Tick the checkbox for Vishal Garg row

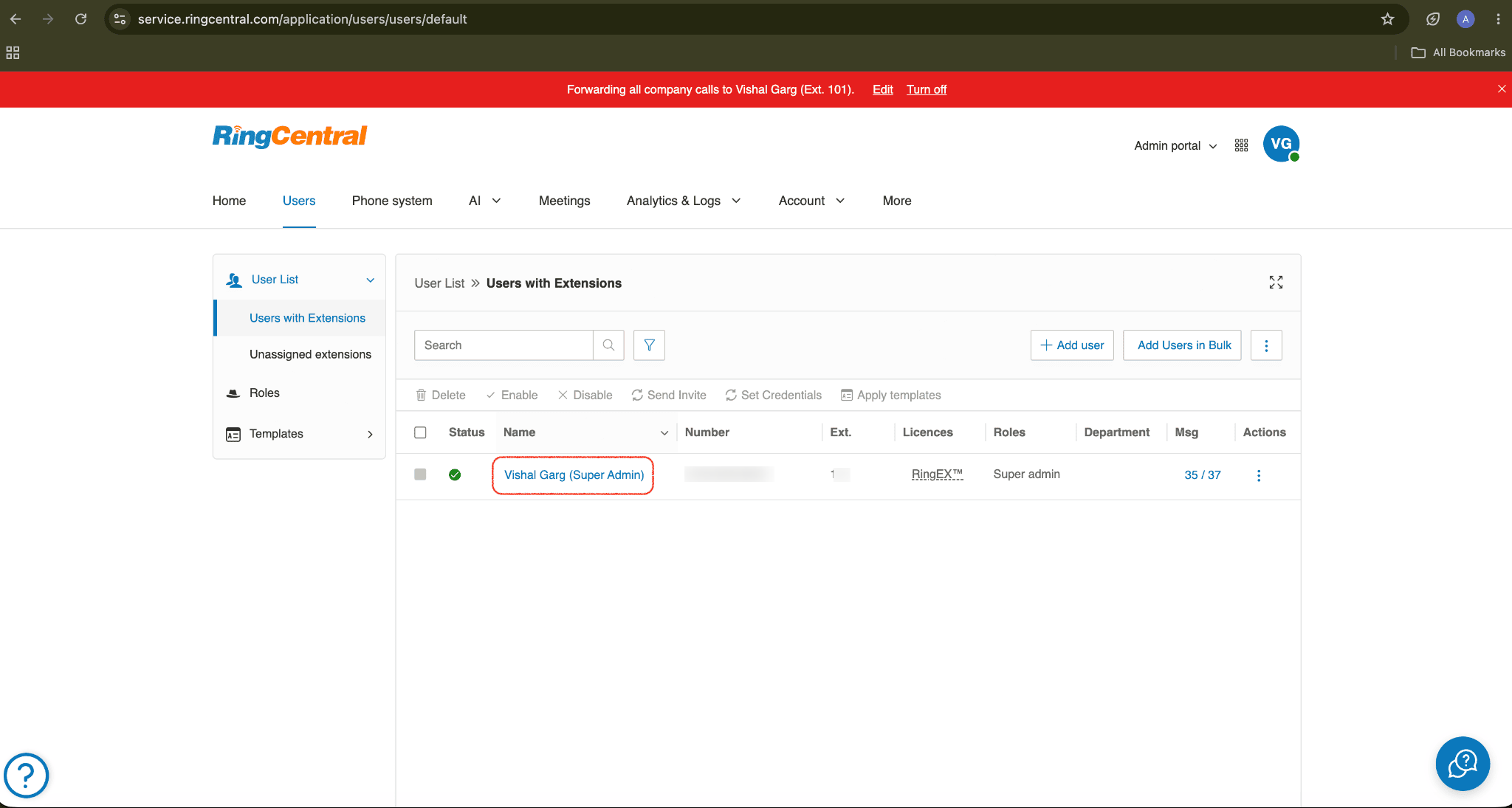click(x=420, y=474)
